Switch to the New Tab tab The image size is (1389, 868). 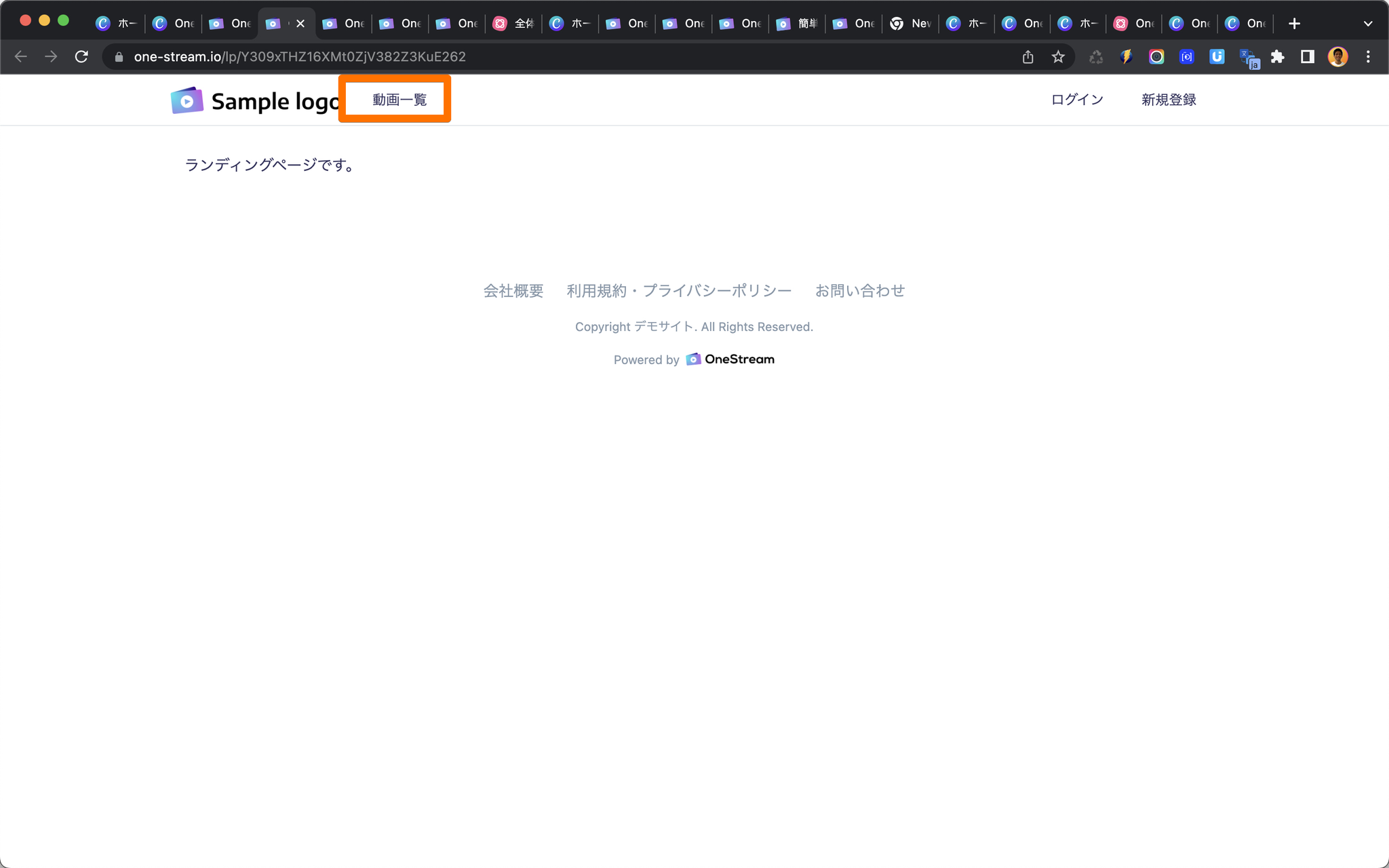(x=910, y=24)
